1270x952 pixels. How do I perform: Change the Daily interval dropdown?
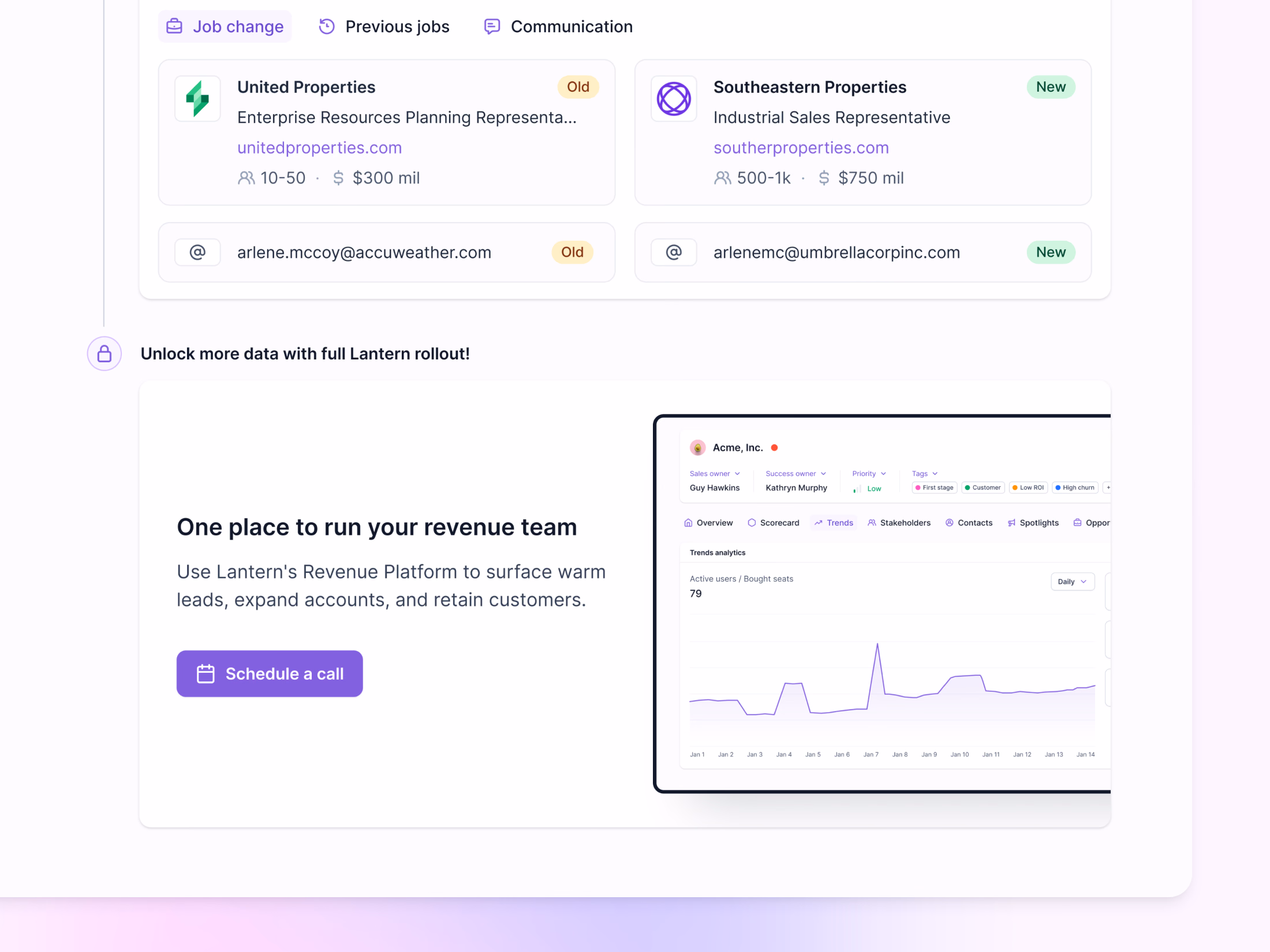click(x=1073, y=582)
